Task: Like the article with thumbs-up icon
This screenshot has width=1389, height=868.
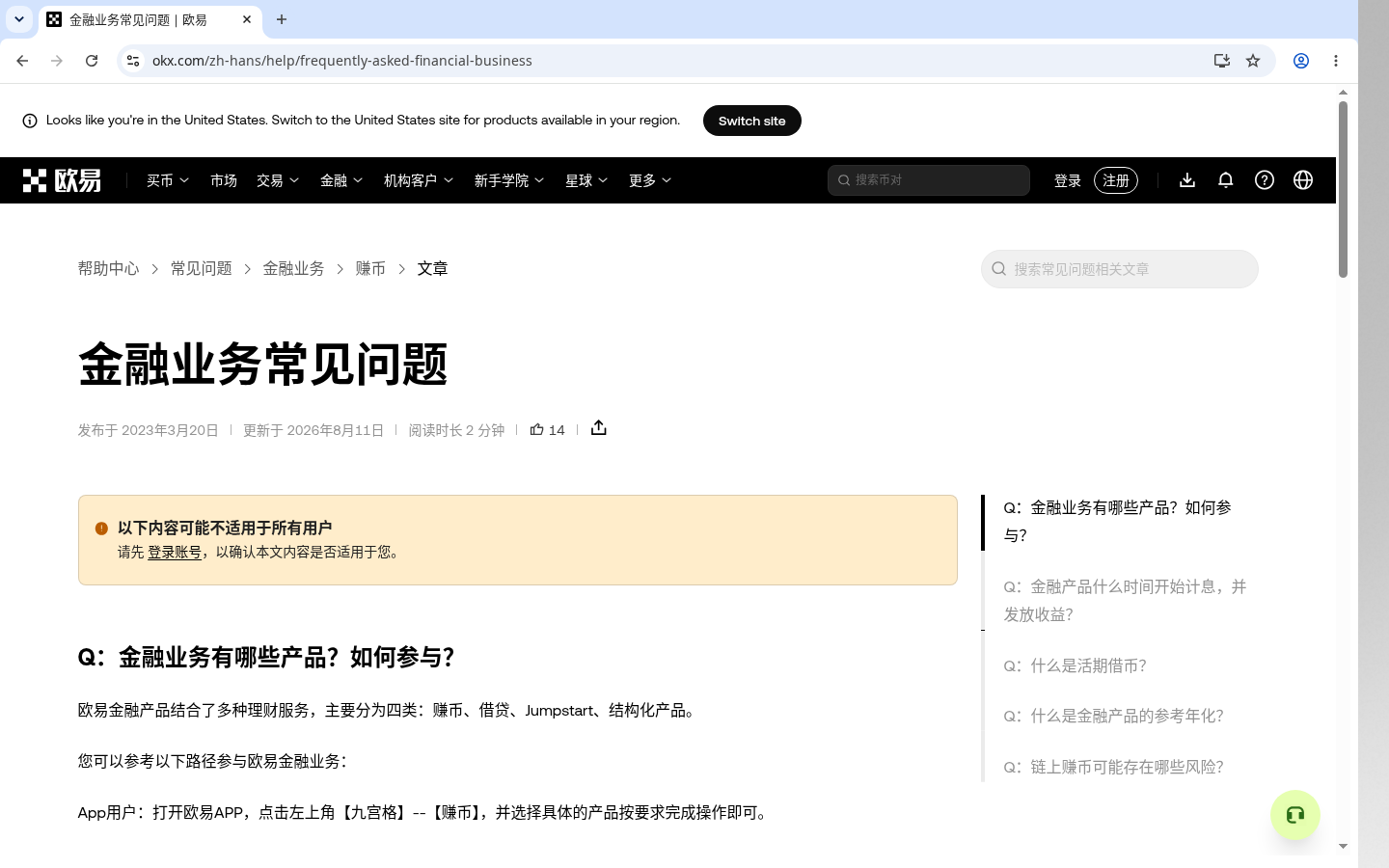Action: (537, 429)
